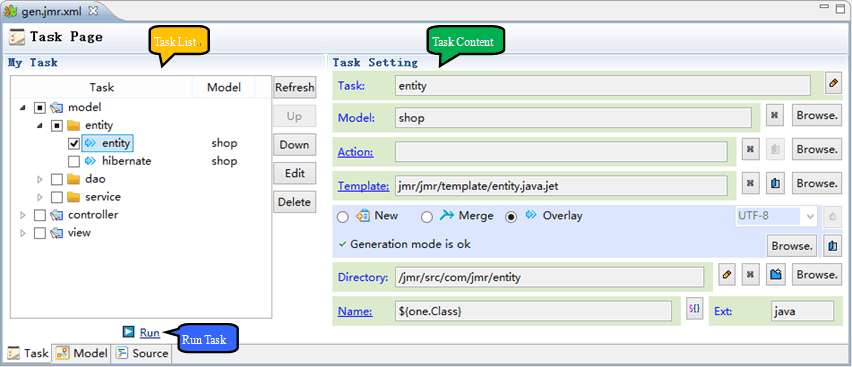Click the Template hyperlink label
Image resolution: width=852 pixels, height=367 pixels.
(x=363, y=186)
